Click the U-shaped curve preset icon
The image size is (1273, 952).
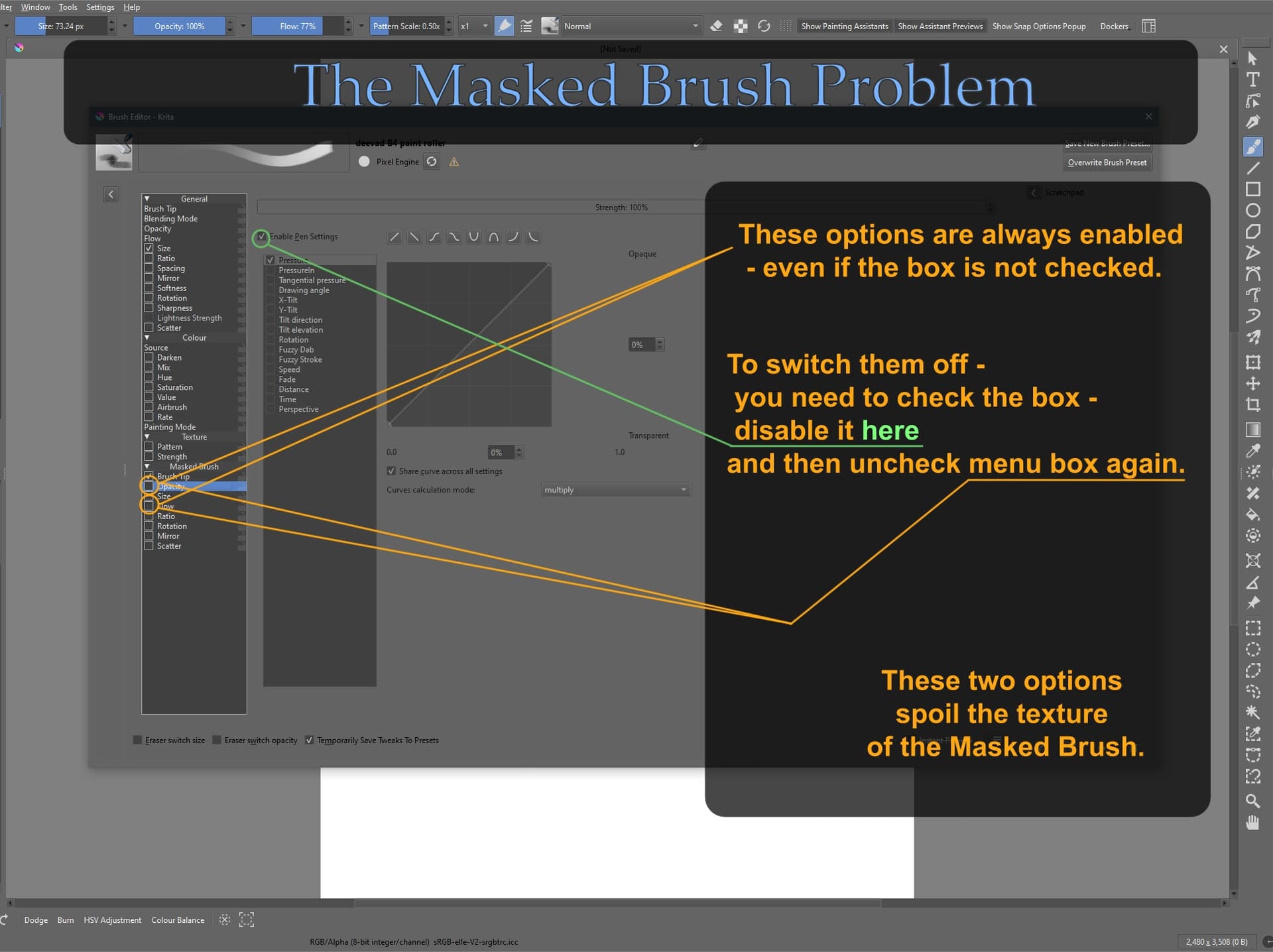[x=473, y=237]
